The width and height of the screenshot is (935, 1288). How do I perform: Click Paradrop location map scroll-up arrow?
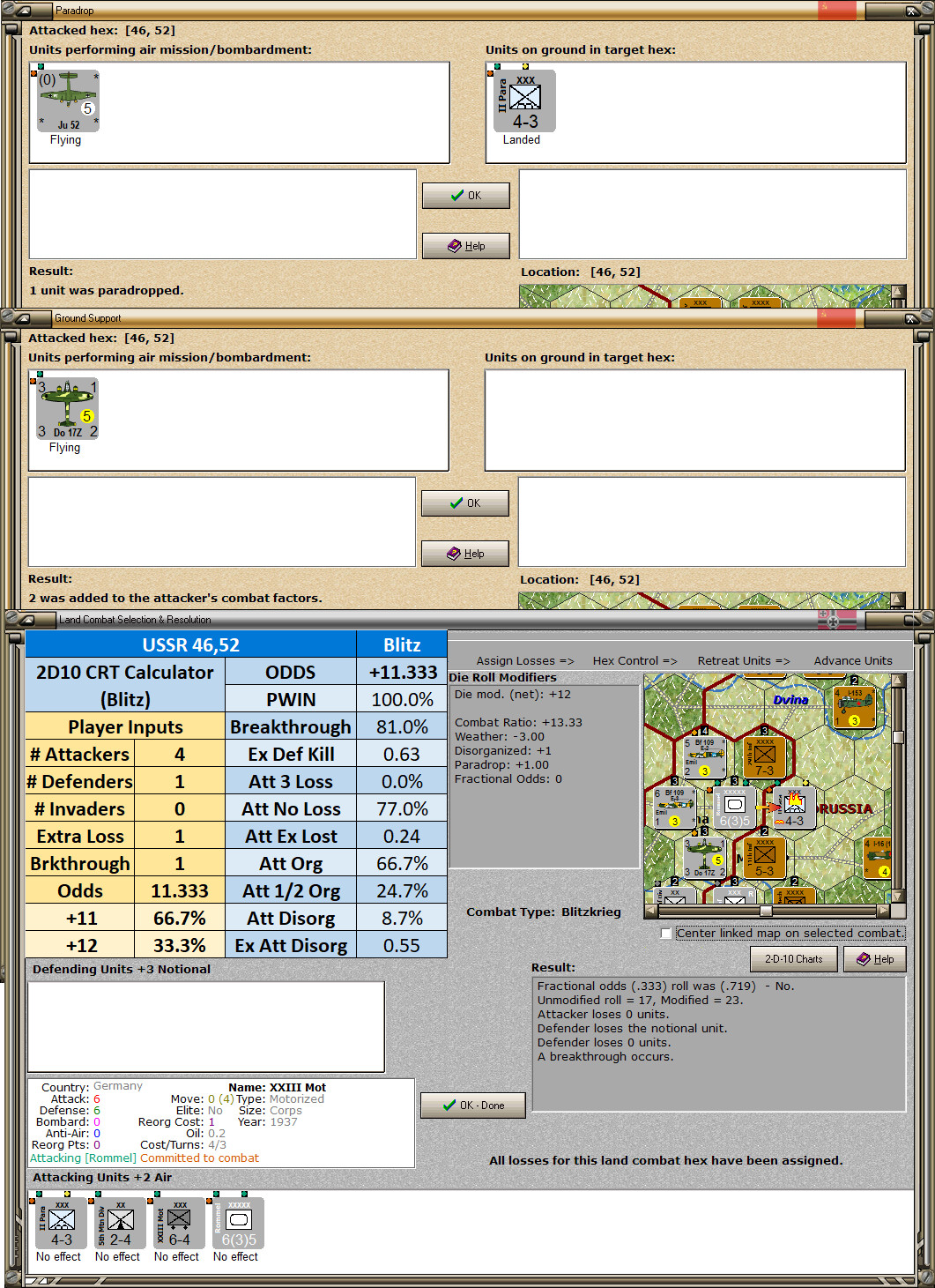[x=898, y=292]
